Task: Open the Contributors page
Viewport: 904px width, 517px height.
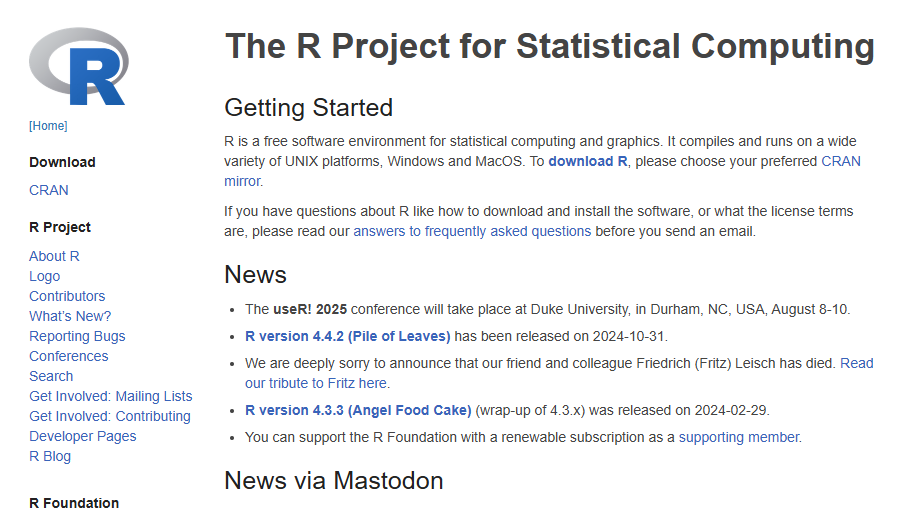Action: coord(67,296)
